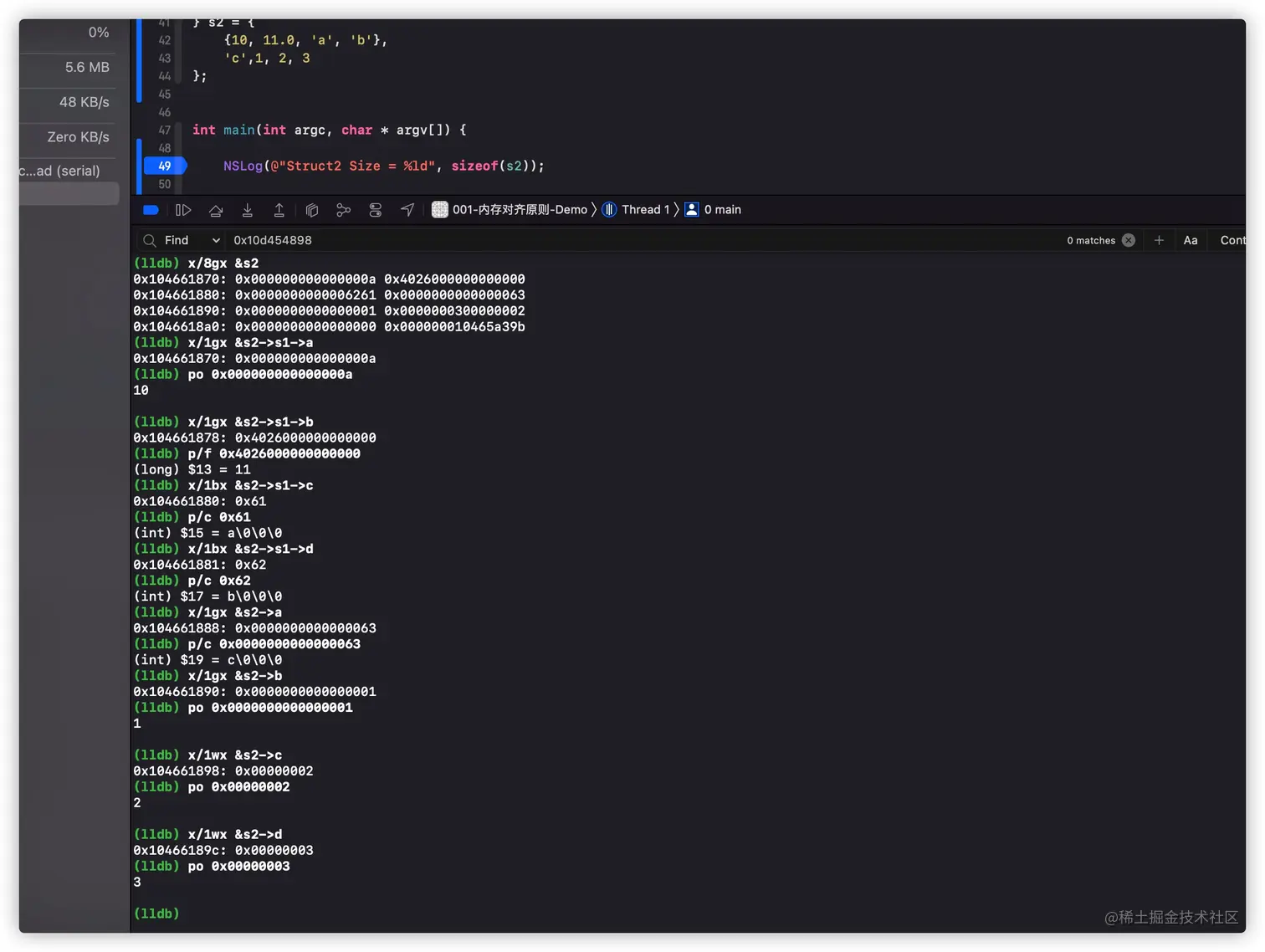Click the (int) $15 = a\0\0\0 output
The height and width of the screenshot is (952, 1265).
click(x=207, y=534)
